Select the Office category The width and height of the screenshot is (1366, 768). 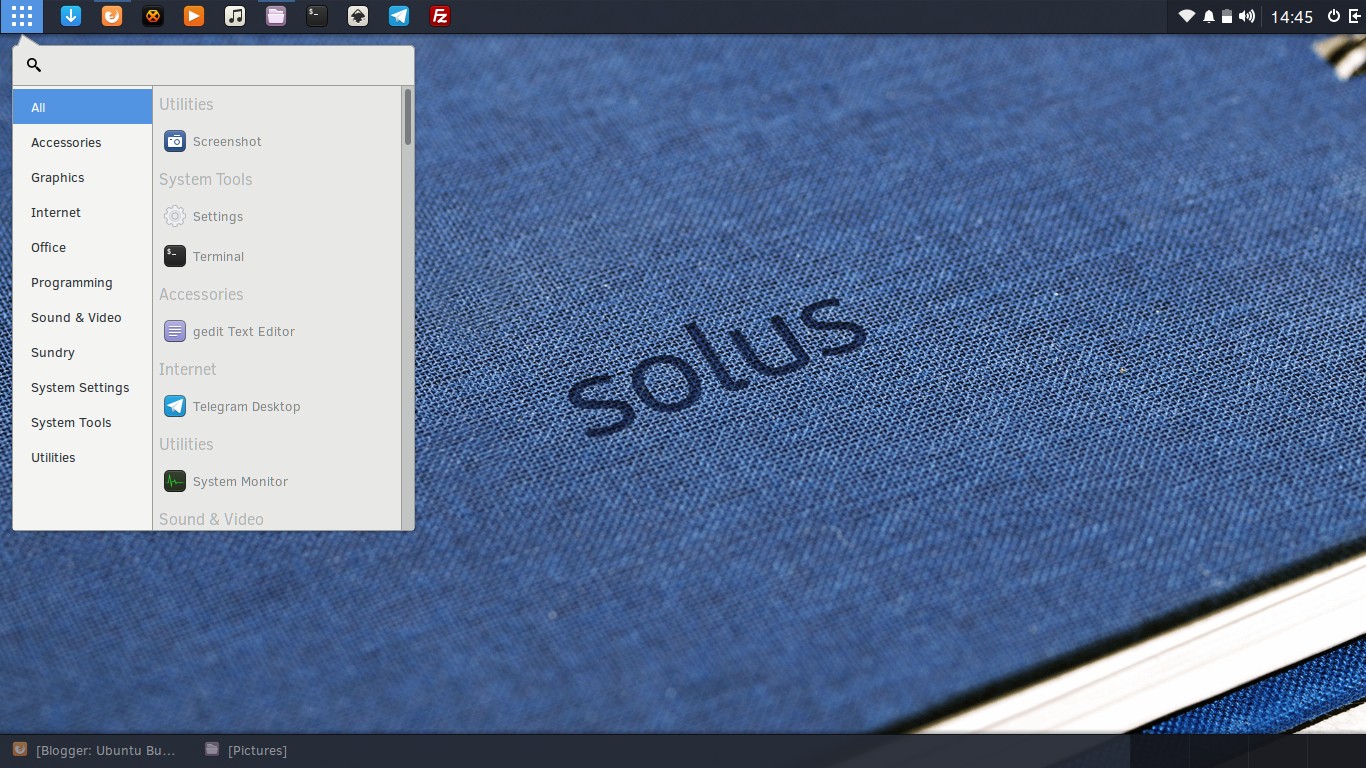pos(82,247)
